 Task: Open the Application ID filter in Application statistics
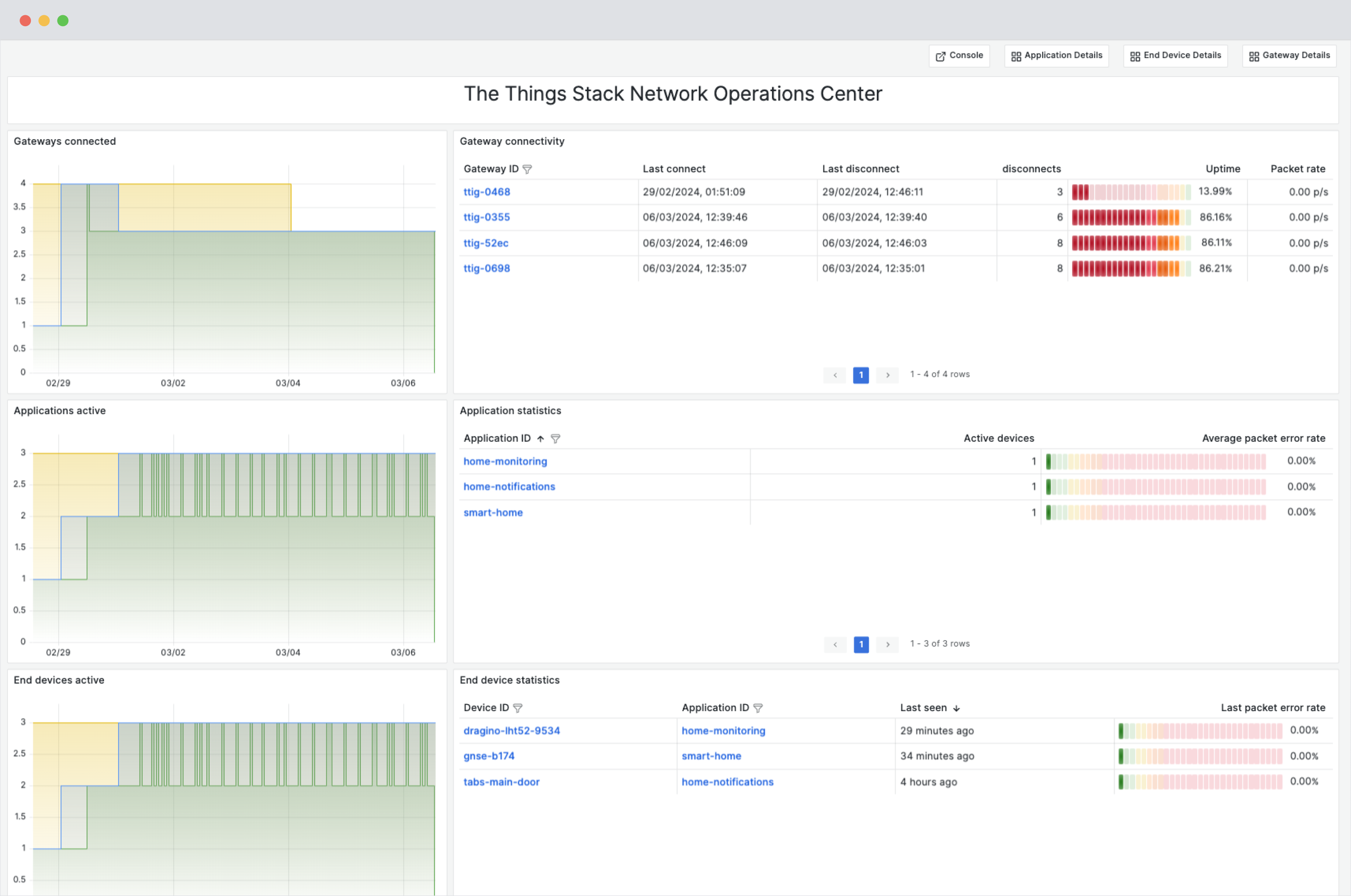point(555,438)
